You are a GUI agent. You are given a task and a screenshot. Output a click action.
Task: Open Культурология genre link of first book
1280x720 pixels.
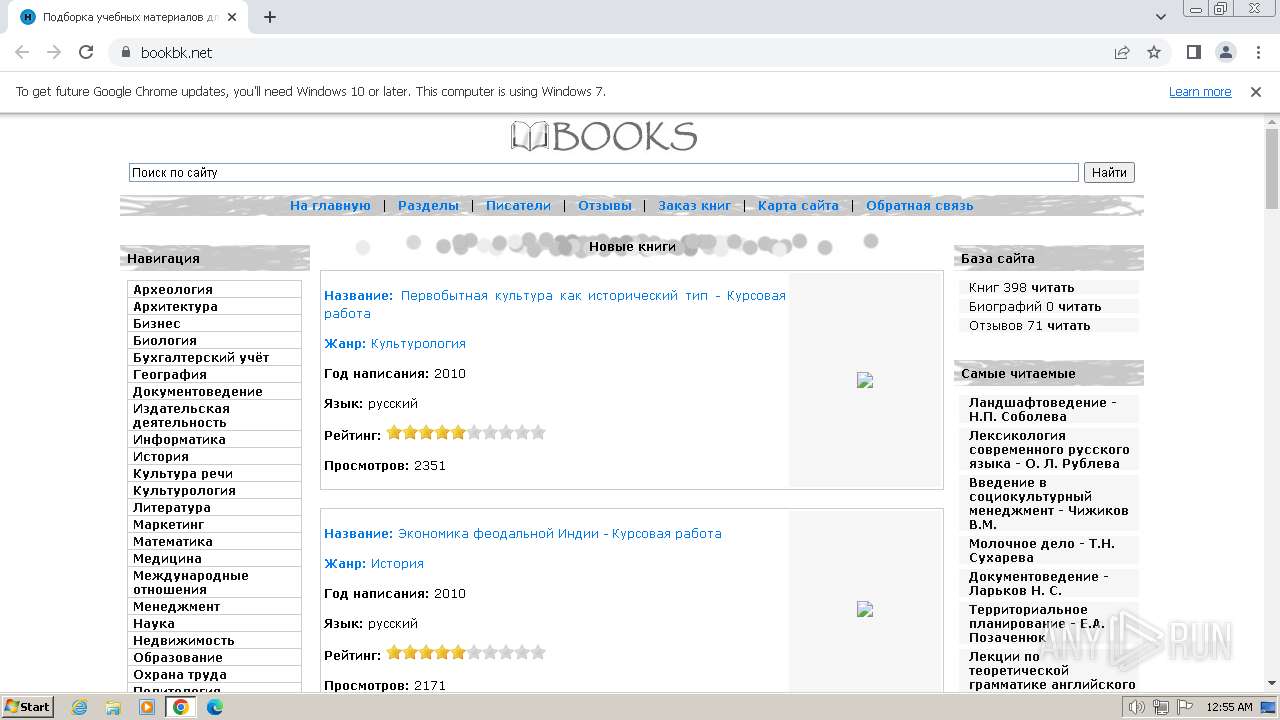(418, 343)
